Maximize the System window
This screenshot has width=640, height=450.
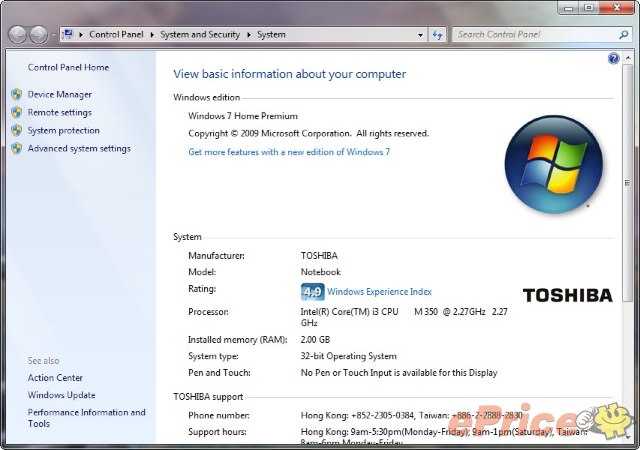point(589,7)
